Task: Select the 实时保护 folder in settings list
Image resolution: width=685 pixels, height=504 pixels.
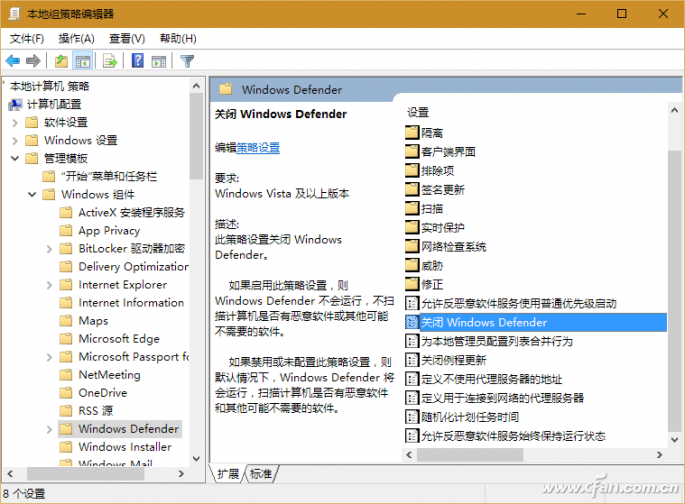Action: (442, 227)
